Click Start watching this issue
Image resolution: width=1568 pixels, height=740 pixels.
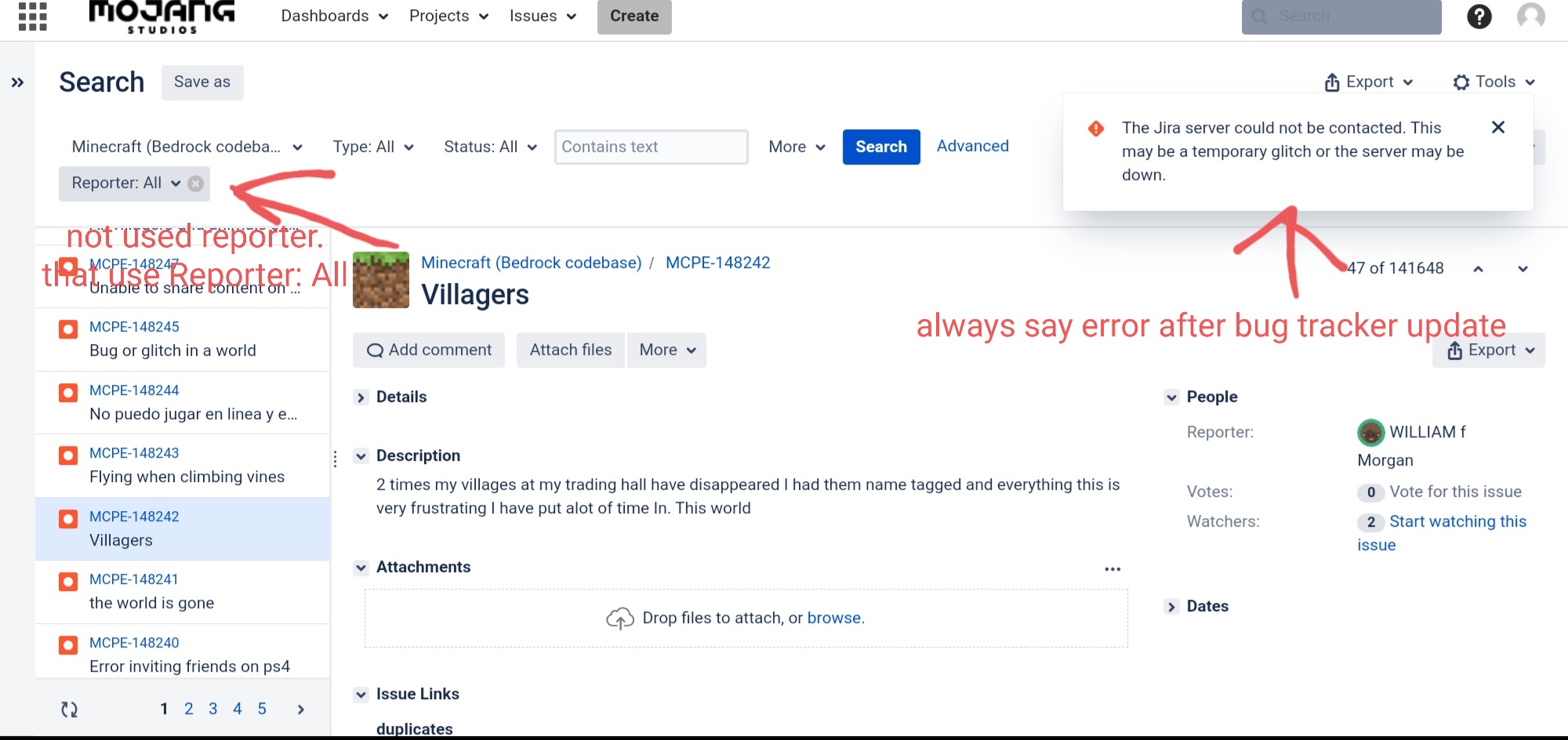coord(1442,533)
